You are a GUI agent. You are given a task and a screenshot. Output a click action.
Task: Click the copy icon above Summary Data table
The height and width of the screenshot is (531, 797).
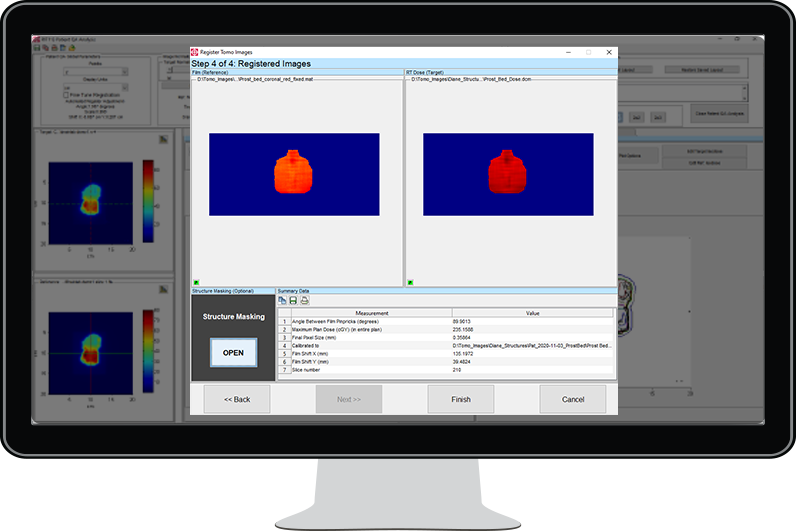pos(282,300)
